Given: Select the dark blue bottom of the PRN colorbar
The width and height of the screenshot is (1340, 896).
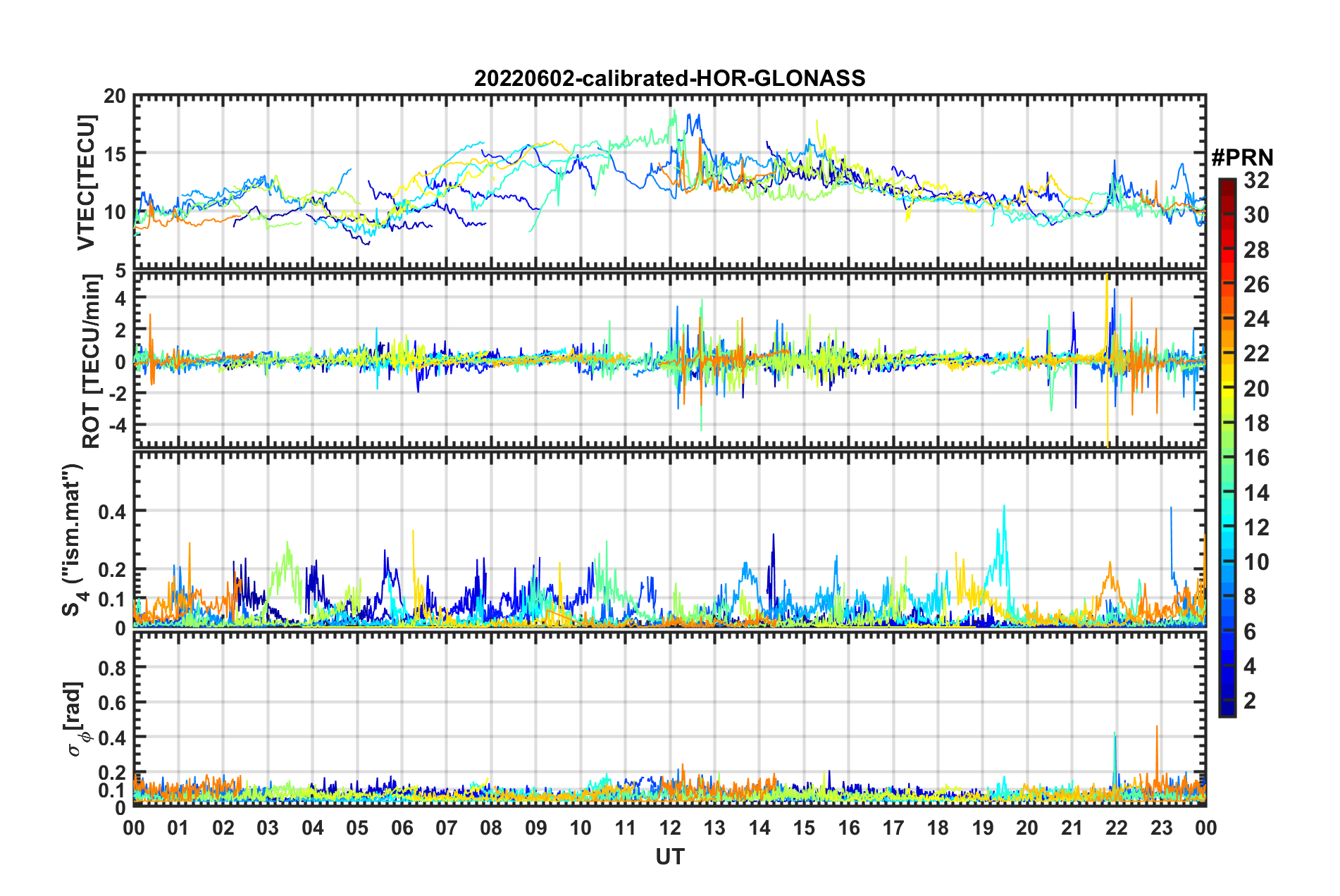Looking at the screenshot, I should [1227, 710].
